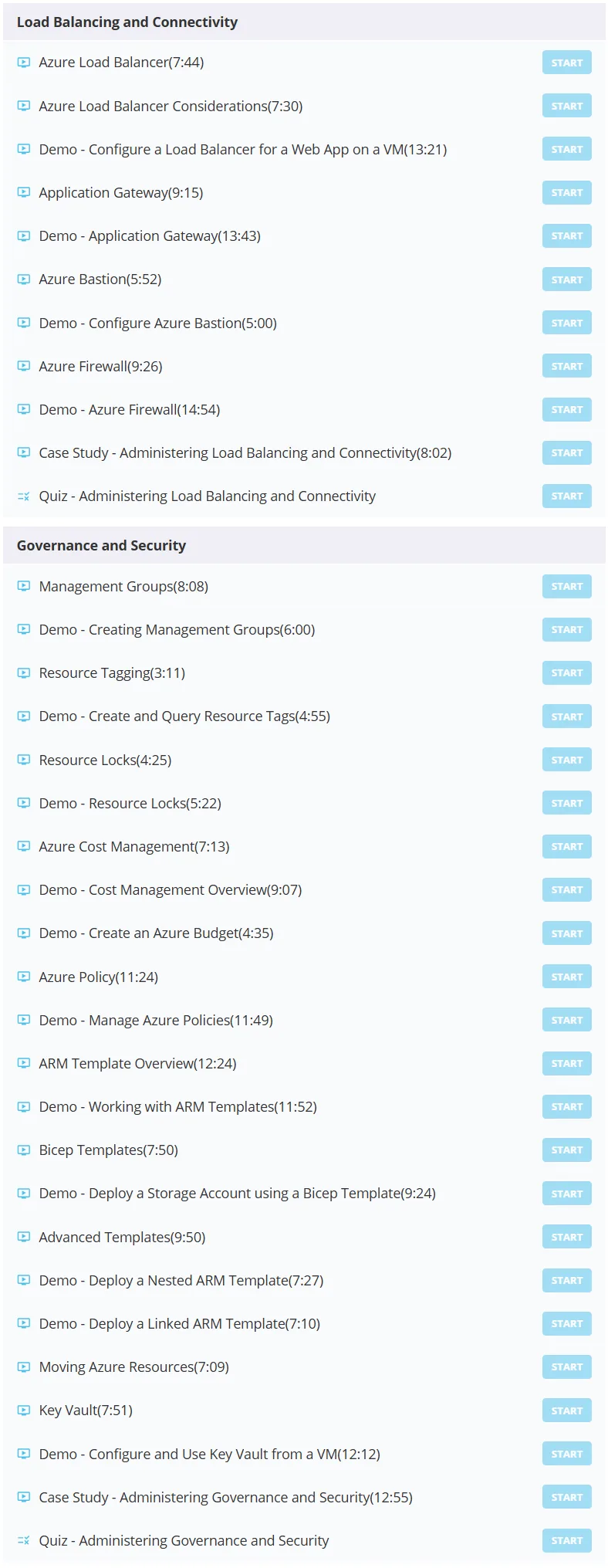Open Demo - Configure and Use Key Vault title

pos(210,1455)
